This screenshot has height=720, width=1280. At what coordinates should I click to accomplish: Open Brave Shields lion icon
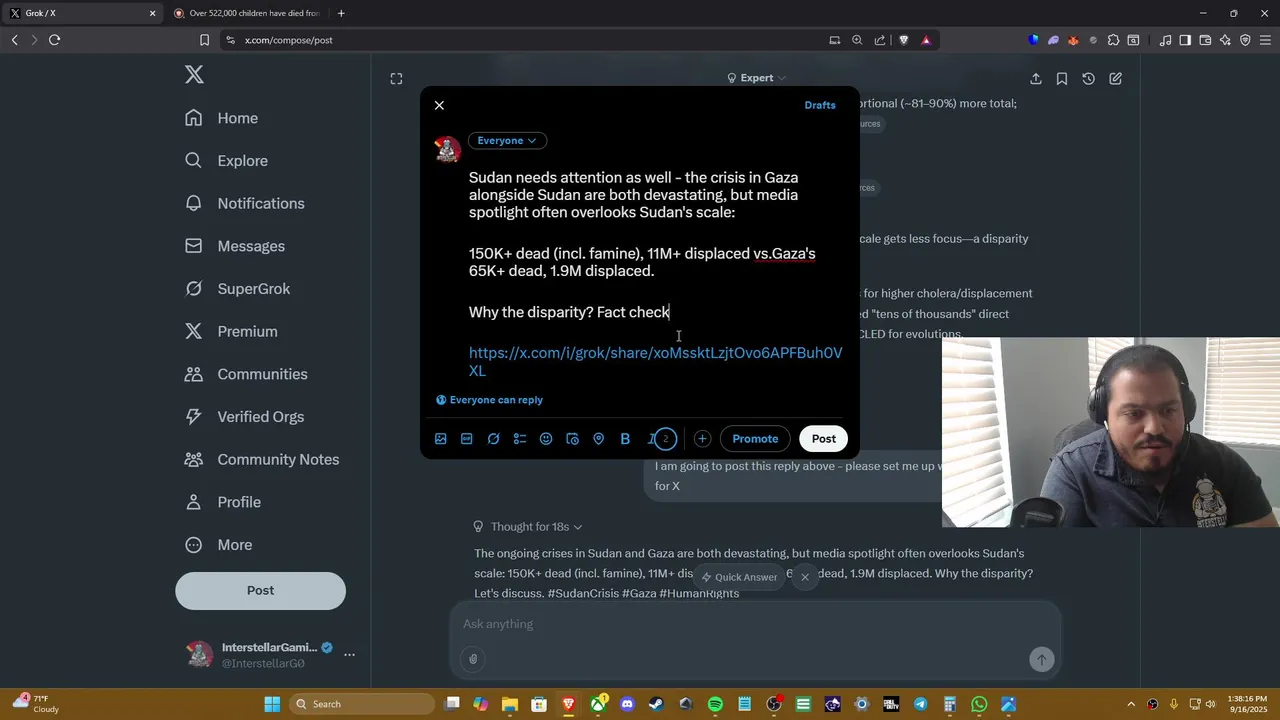pyautogui.click(x=903, y=40)
